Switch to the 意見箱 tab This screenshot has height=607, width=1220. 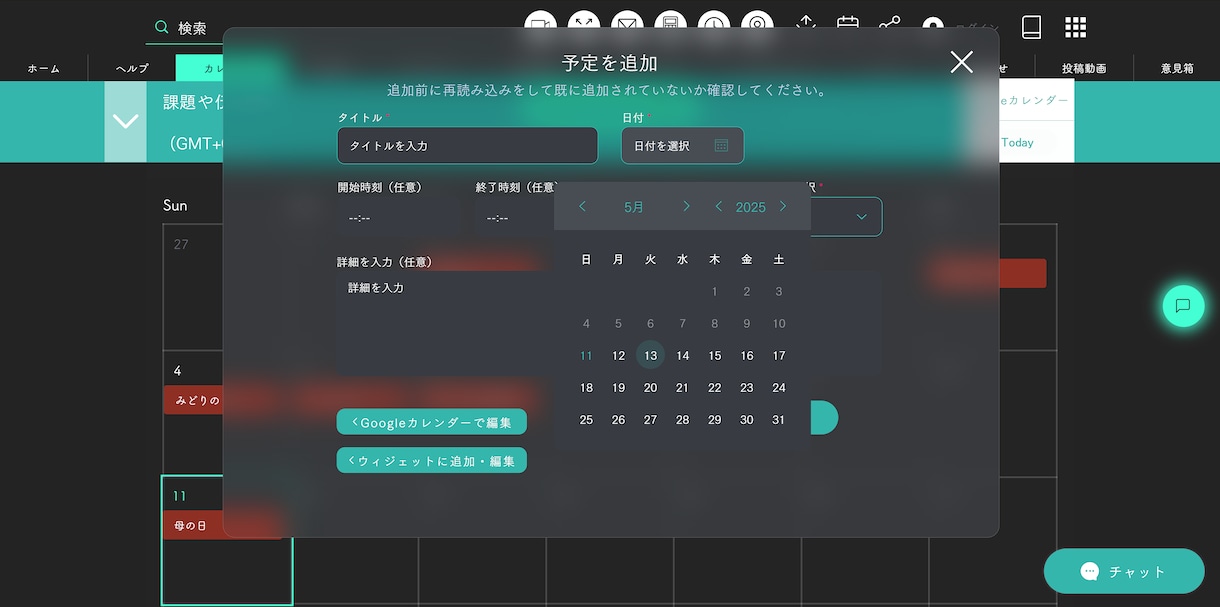[x=1177, y=68]
